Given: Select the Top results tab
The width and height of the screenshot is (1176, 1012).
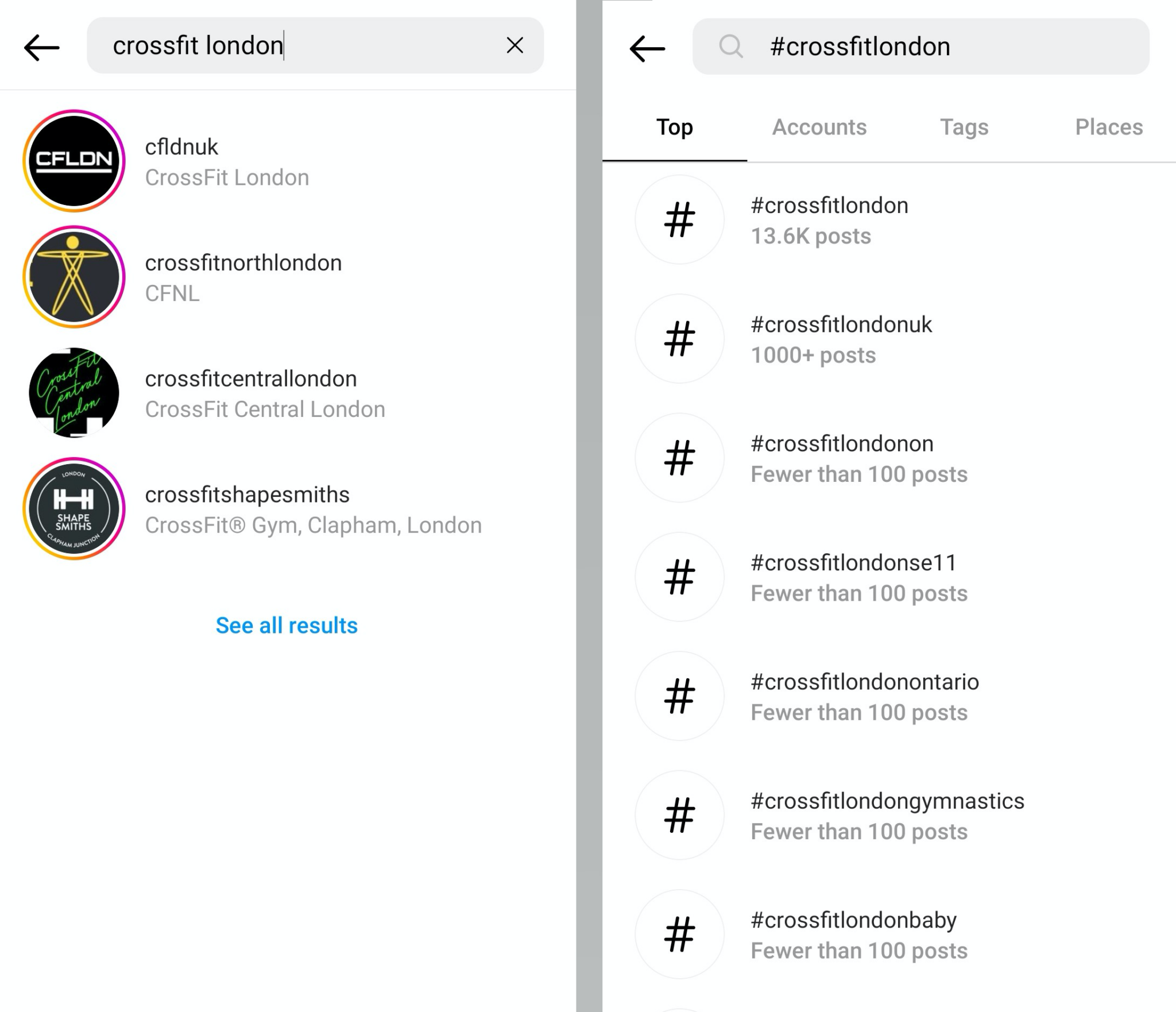Looking at the screenshot, I should point(674,127).
